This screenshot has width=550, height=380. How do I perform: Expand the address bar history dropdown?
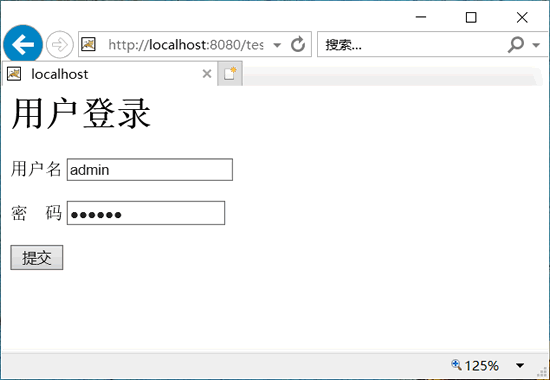(277, 45)
